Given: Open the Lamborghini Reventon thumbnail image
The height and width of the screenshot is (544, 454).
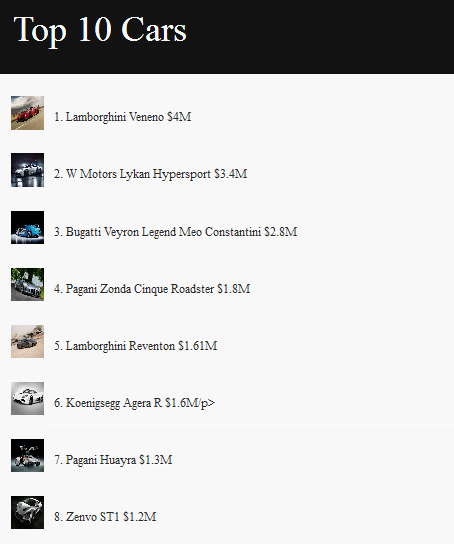Looking at the screenshot, I should click(x=27, y=341).
